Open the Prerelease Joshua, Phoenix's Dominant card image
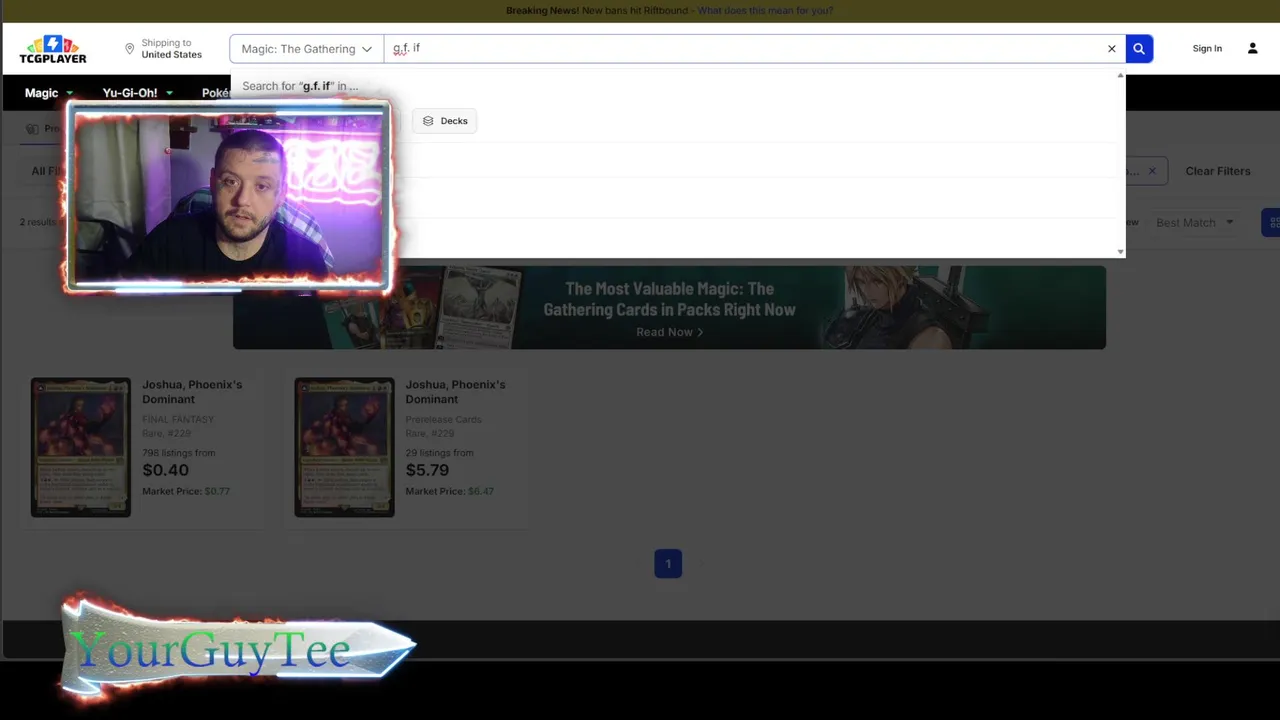 tap(345, 447)
